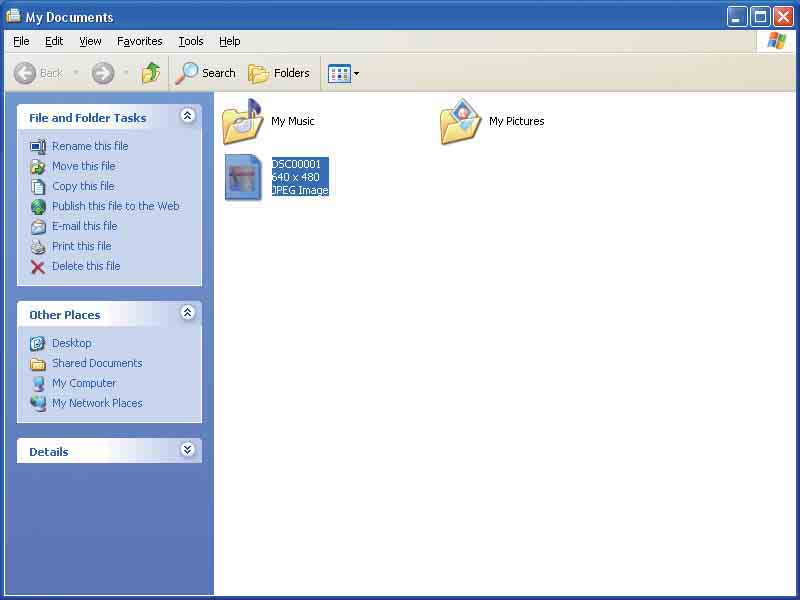Click the Copy this file icon
The image size is (800, 600).
(38, 187)
